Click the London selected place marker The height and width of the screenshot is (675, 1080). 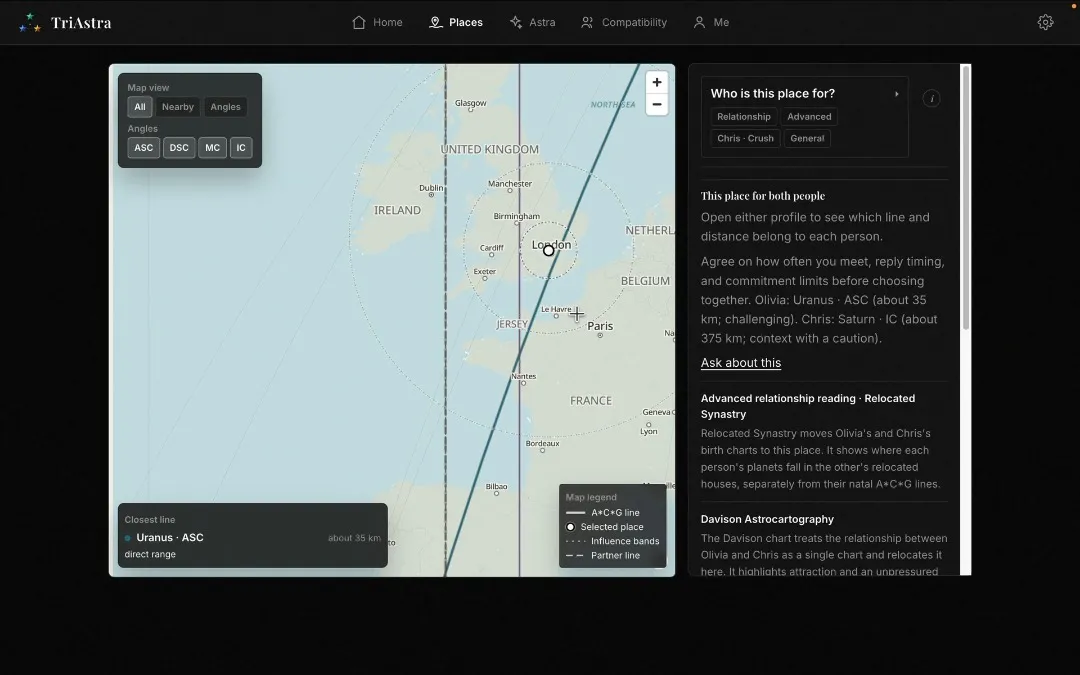[x=548, y=251]
